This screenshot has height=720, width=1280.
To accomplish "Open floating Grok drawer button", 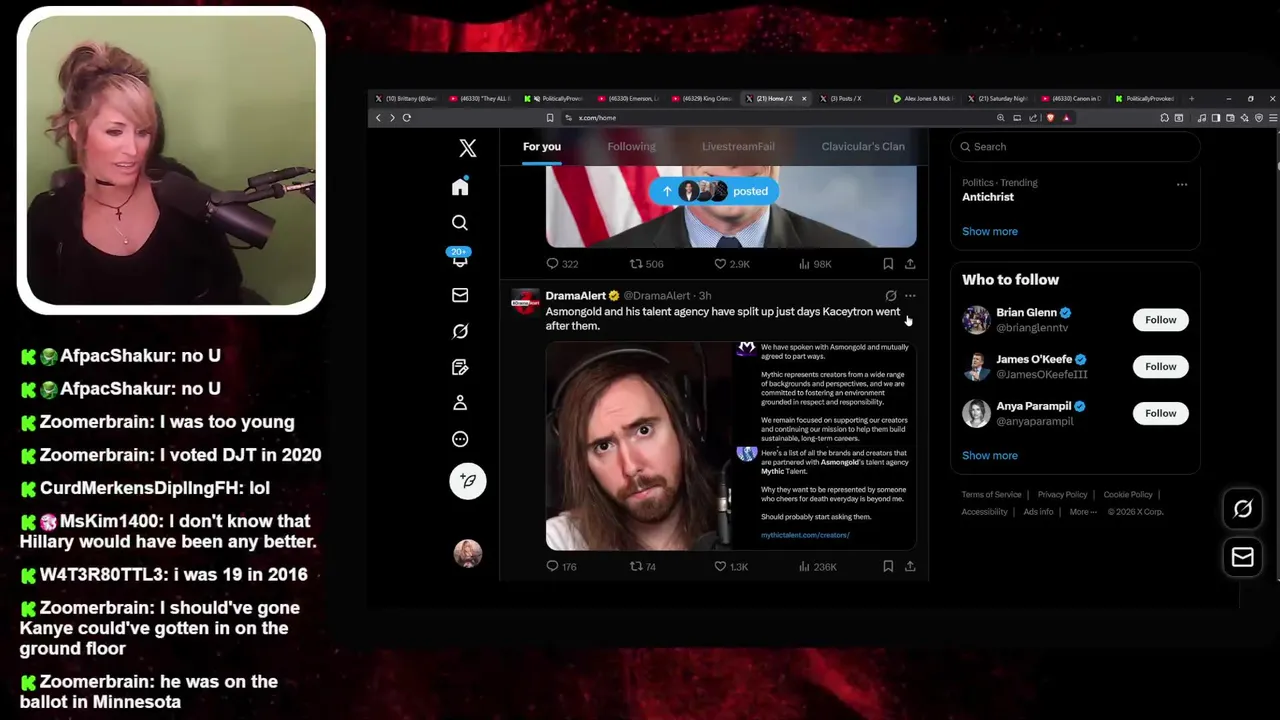I will coord(1242,509).
